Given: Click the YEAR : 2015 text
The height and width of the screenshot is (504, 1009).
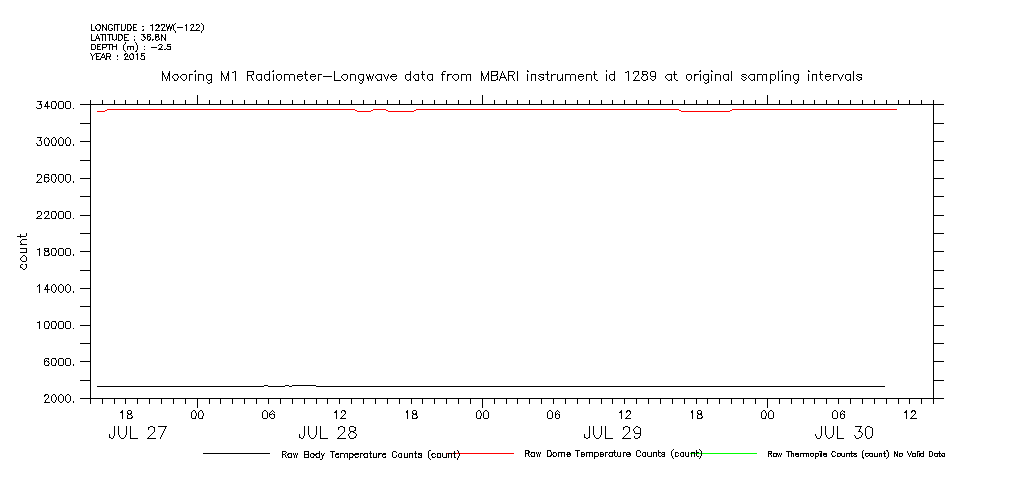Looking at the screenshot, I should [x=117, y=57].
